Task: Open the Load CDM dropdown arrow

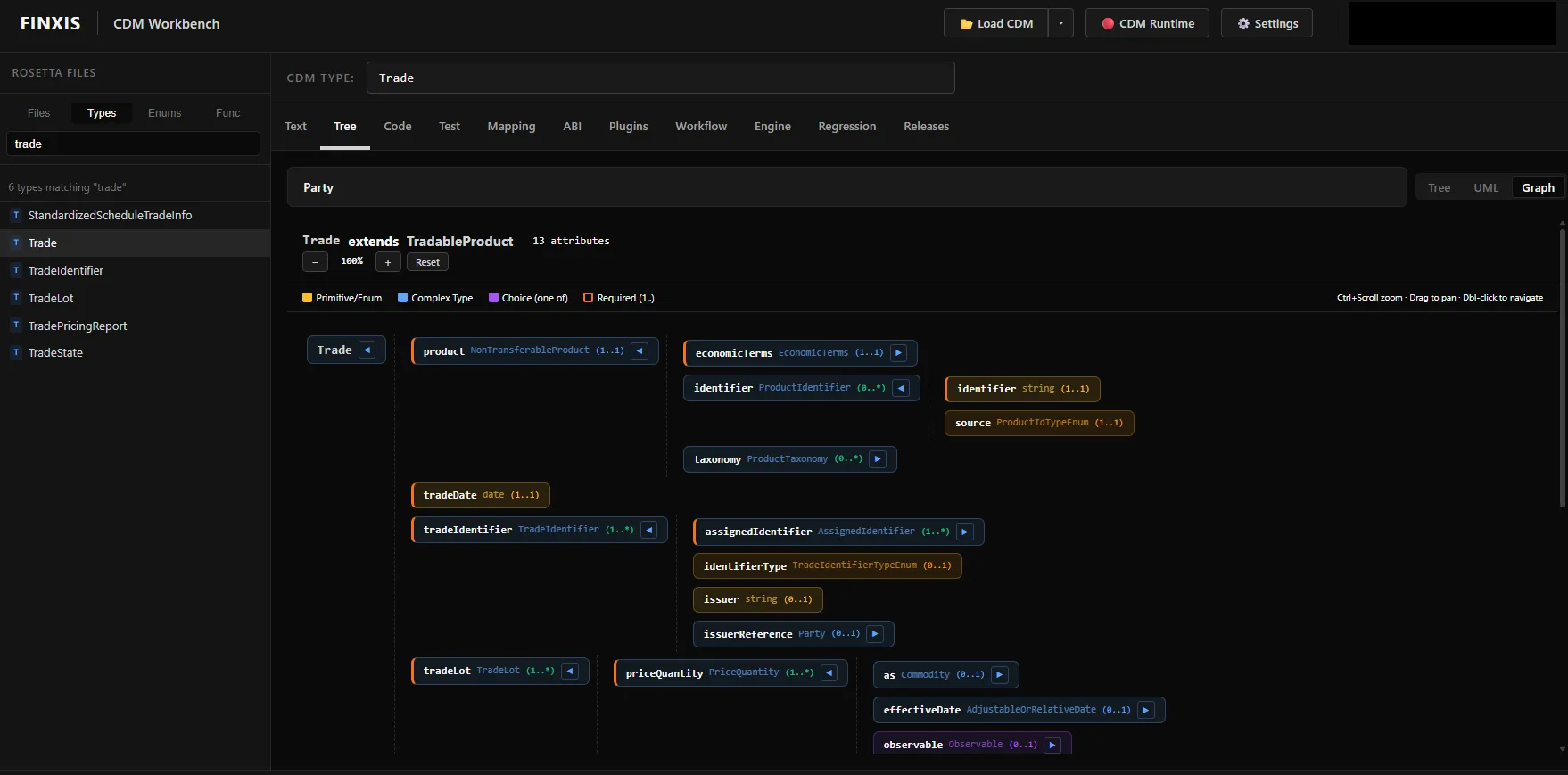Action: tap(1060, 23)
